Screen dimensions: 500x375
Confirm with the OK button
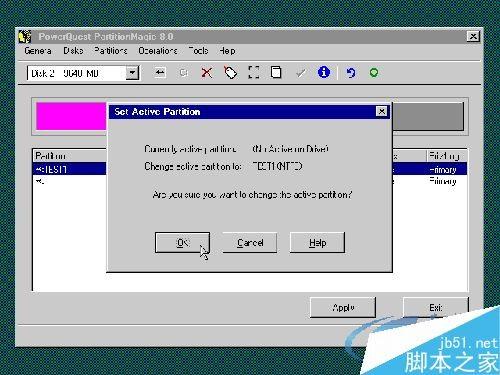click(x=182, y=242)
